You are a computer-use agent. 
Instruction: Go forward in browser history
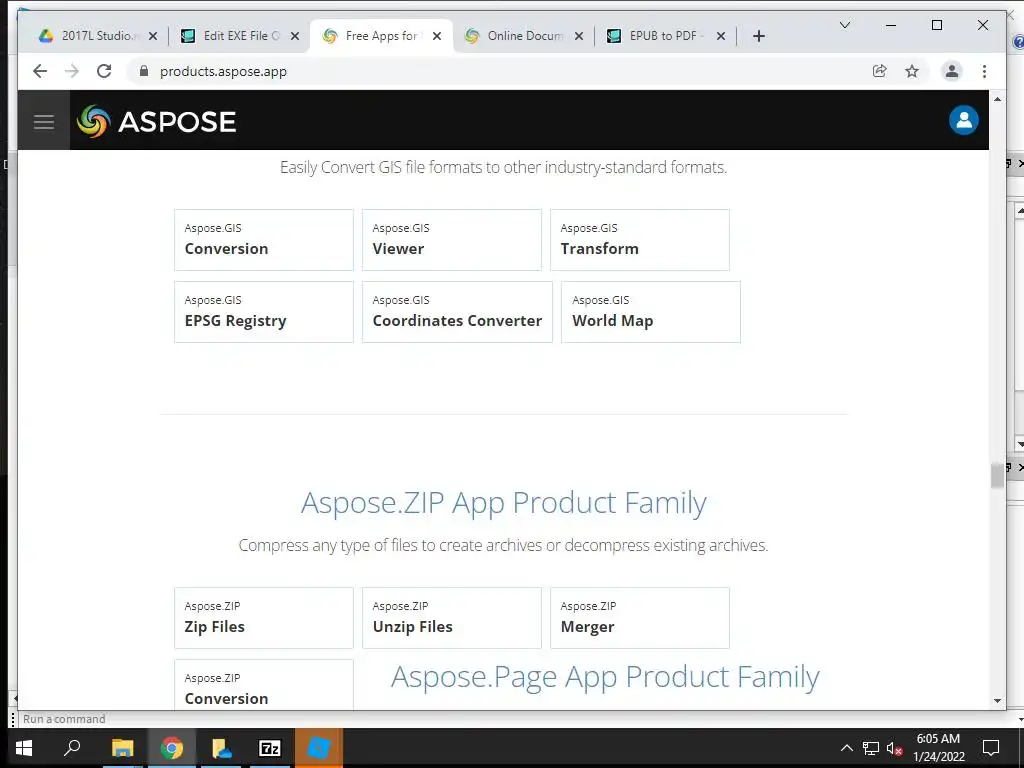[72, 71]
